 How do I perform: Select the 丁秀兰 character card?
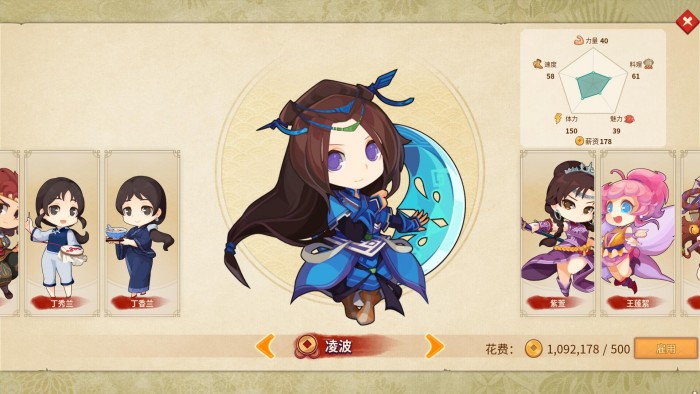[62, 233]
